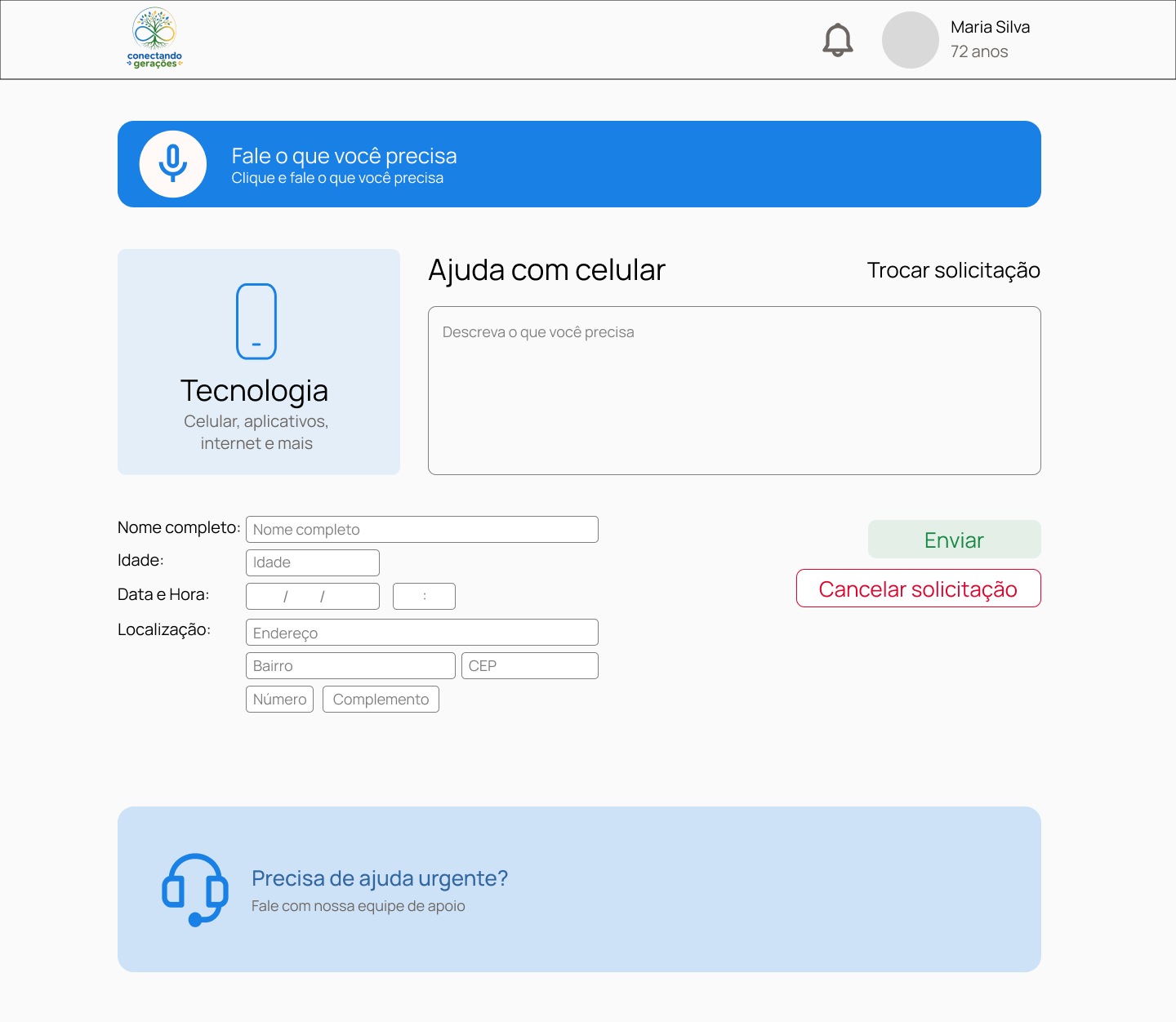Viewport: 1176px width, 1022px height.
Task: Click Maria Silva's profile avatar
Action: (x=911, y=40)
